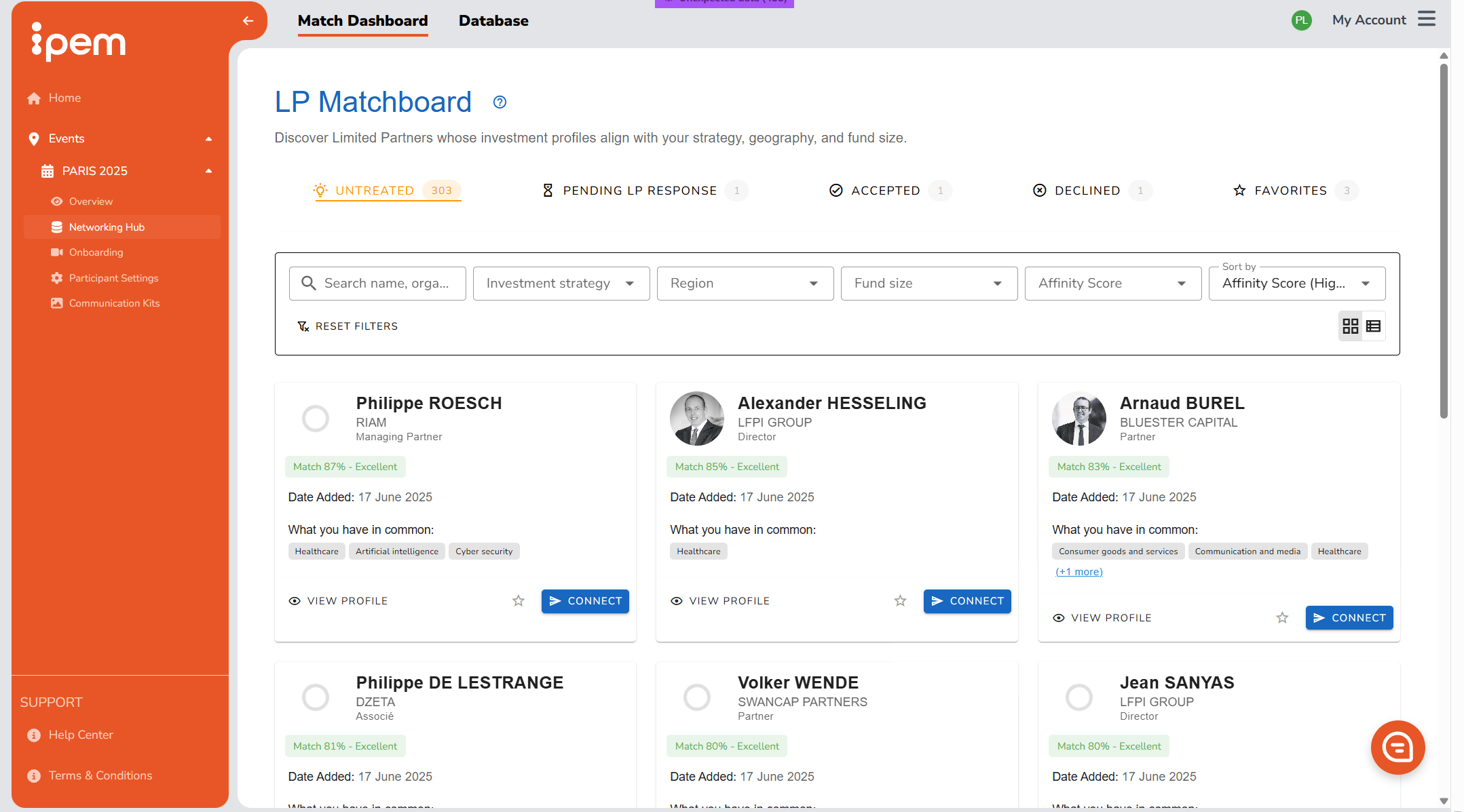Open the chat support bubble

click(1397, 748)
